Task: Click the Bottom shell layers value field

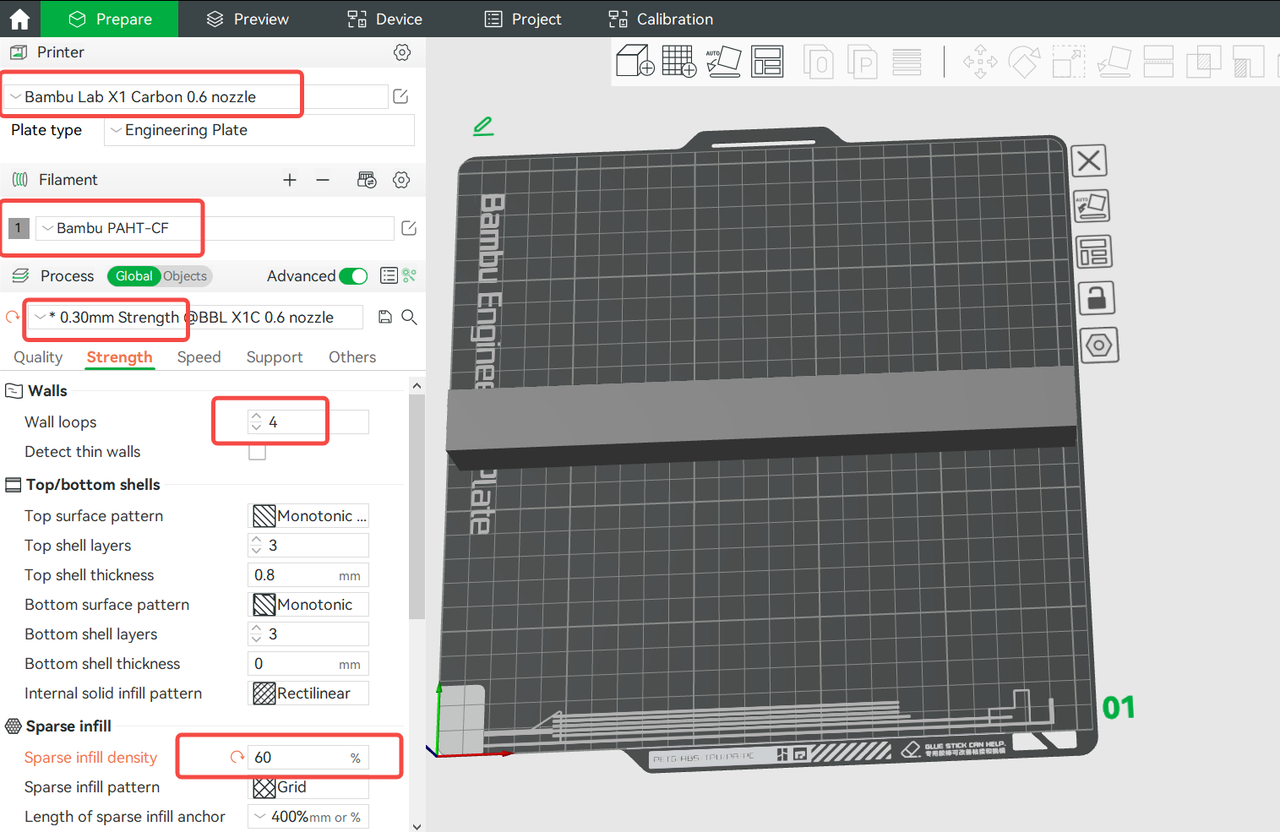Action: 308,634
